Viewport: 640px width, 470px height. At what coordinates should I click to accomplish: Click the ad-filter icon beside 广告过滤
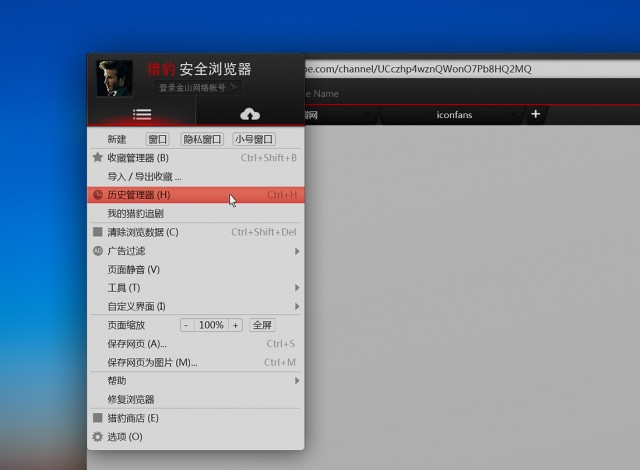tap(98, 251)
